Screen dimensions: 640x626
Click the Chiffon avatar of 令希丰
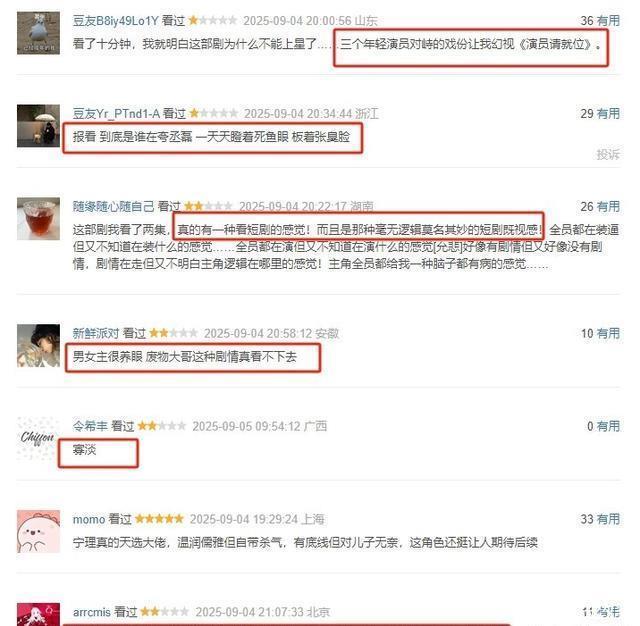[38, 439]
